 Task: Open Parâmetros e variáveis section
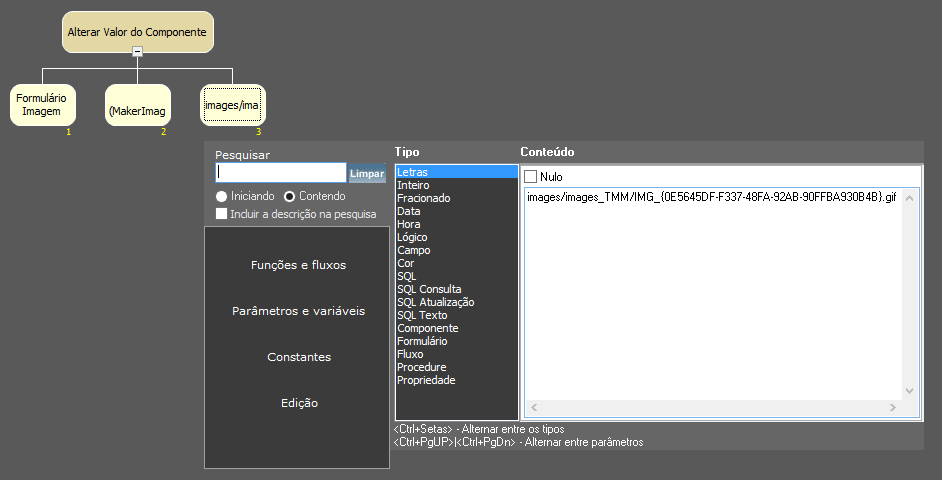(x=298, y=311)
